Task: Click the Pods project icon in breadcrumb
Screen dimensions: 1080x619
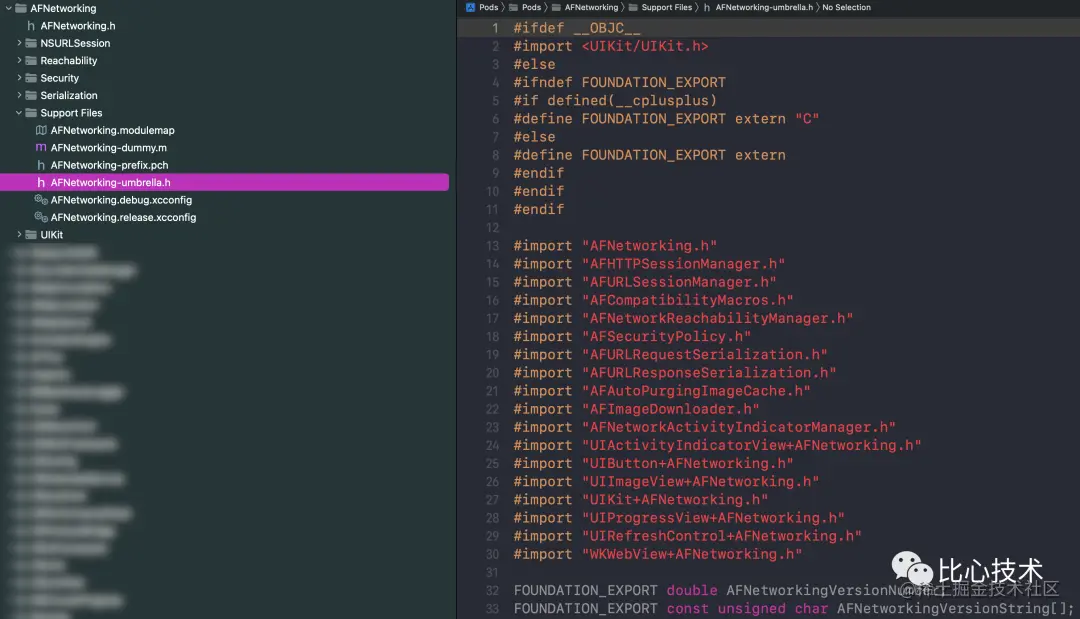Action: point(470,7)
